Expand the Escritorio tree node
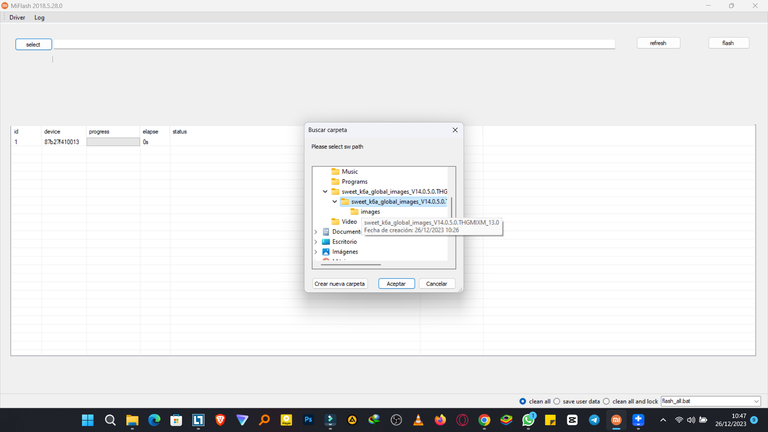 (316, 241)
